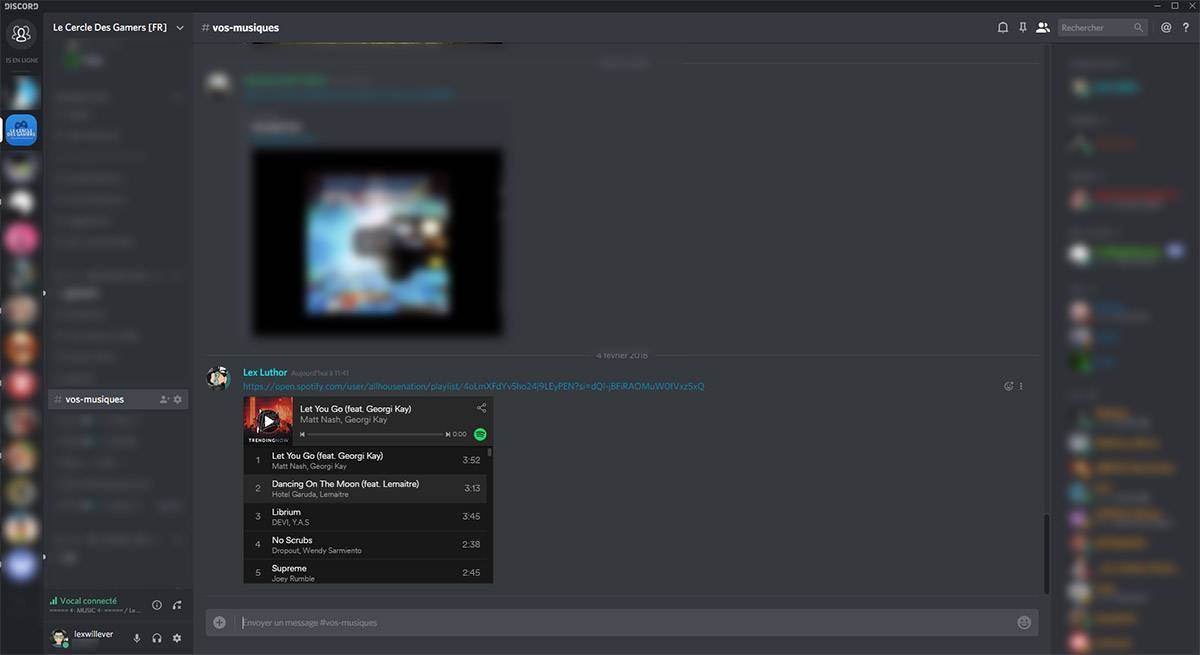Click the plus upload button in message bar
The image size is (1200, 655).
pyautogui.click(x=220, y=622)
